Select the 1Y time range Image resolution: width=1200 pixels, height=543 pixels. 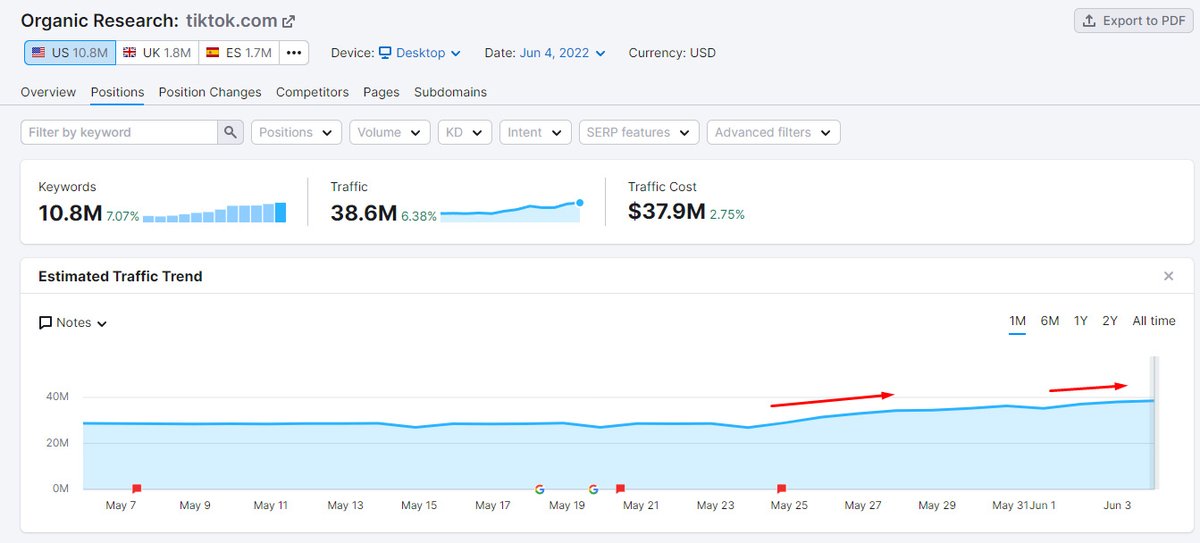pos(1081,321)
